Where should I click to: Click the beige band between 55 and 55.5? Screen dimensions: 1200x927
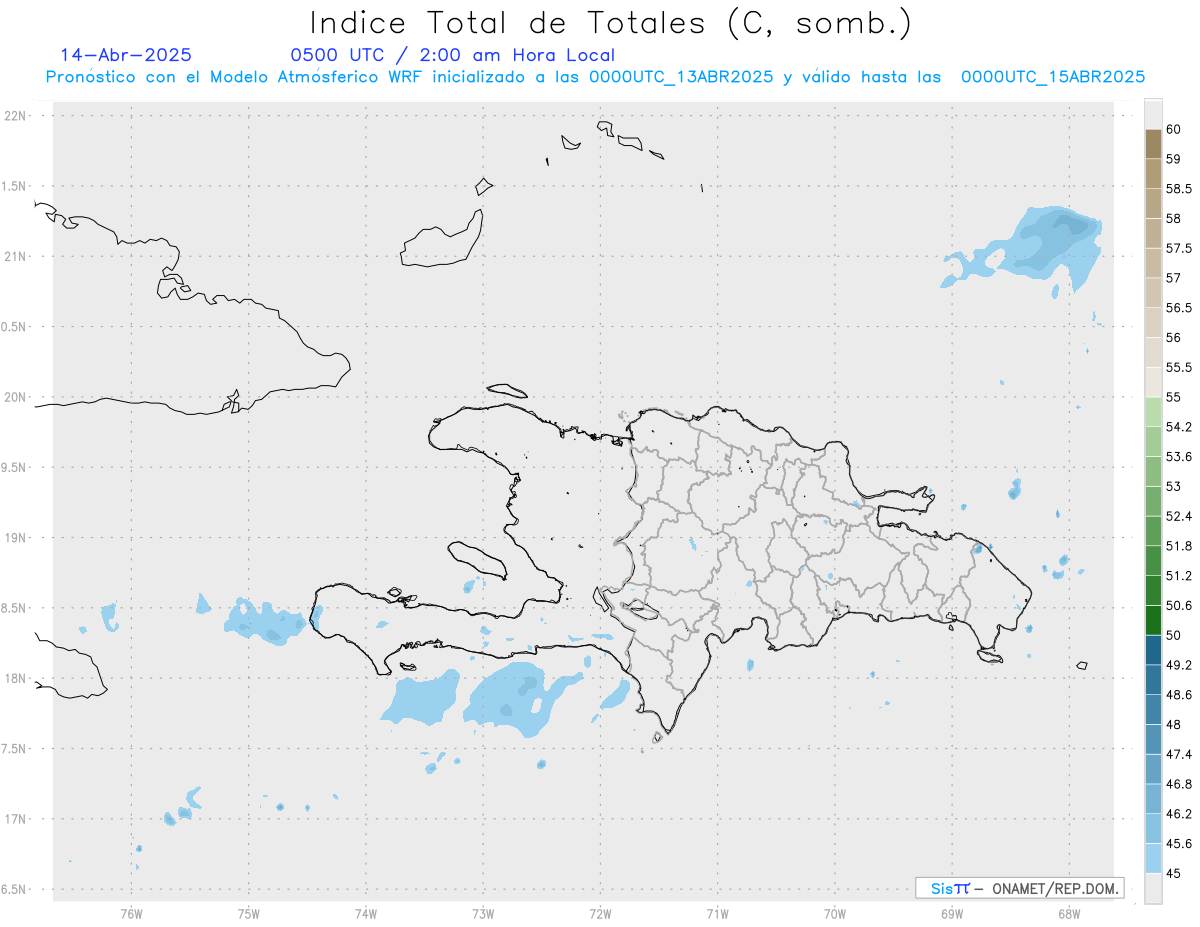pos(1153,382)
